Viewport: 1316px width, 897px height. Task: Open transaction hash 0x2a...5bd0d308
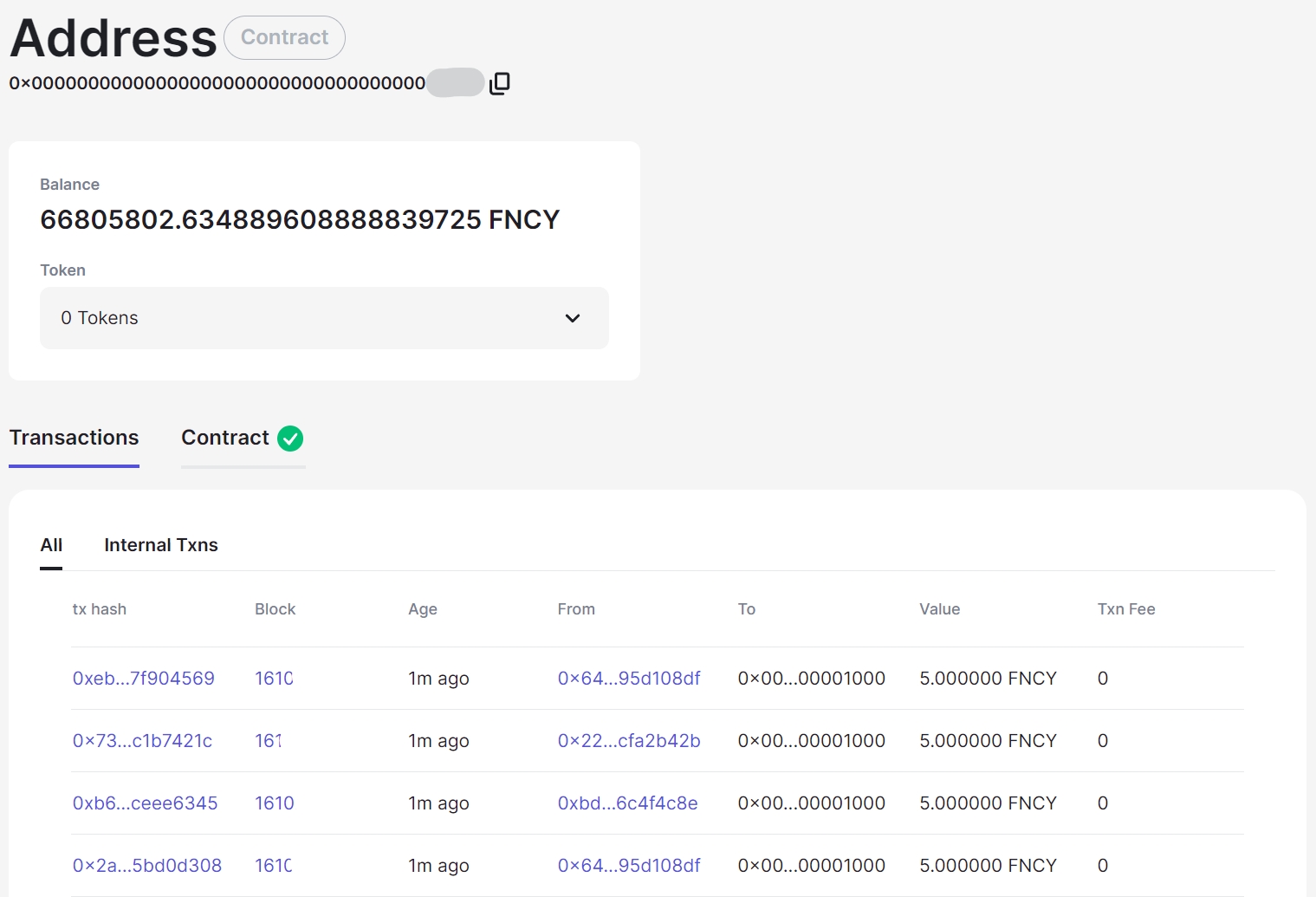(147, 866)
